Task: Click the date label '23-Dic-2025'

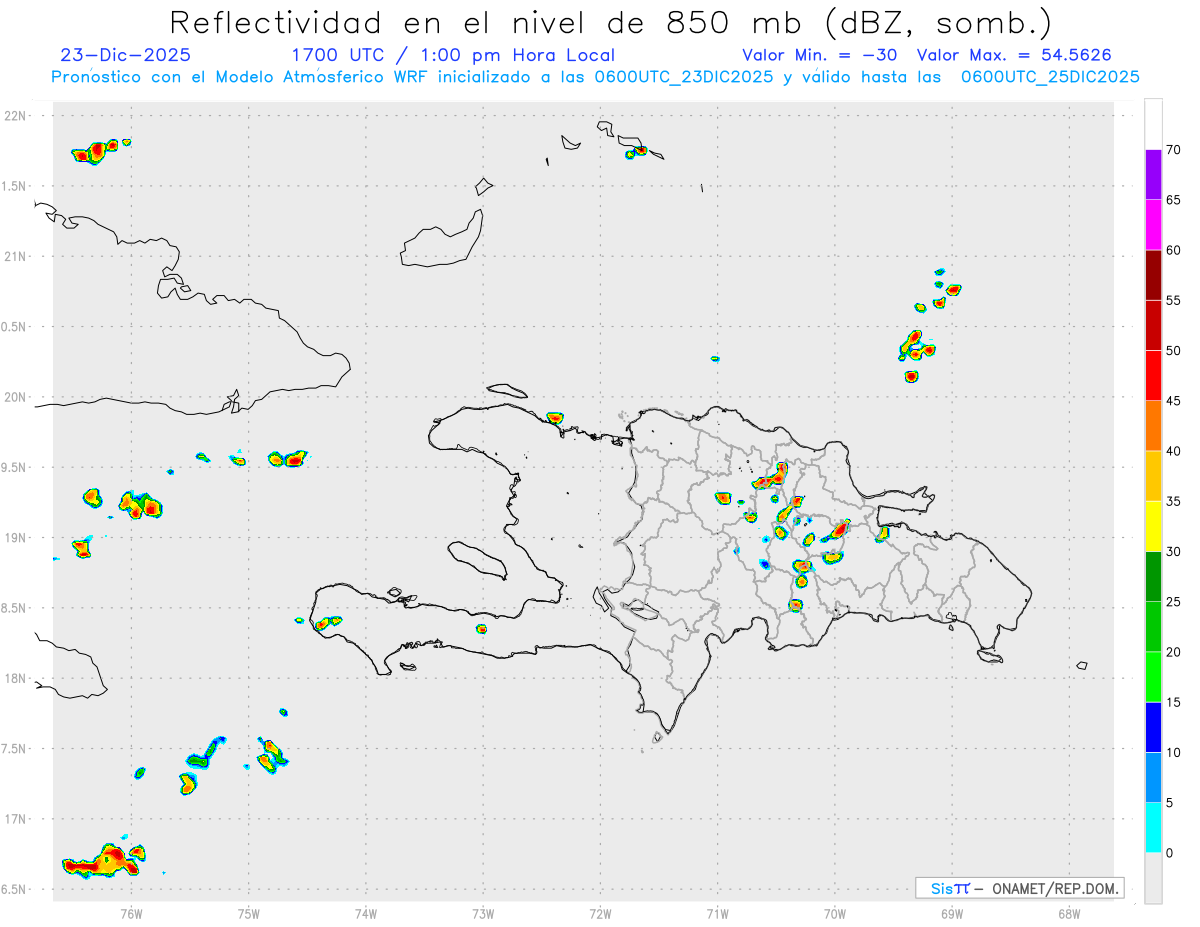Action: (x=125, y=55)
